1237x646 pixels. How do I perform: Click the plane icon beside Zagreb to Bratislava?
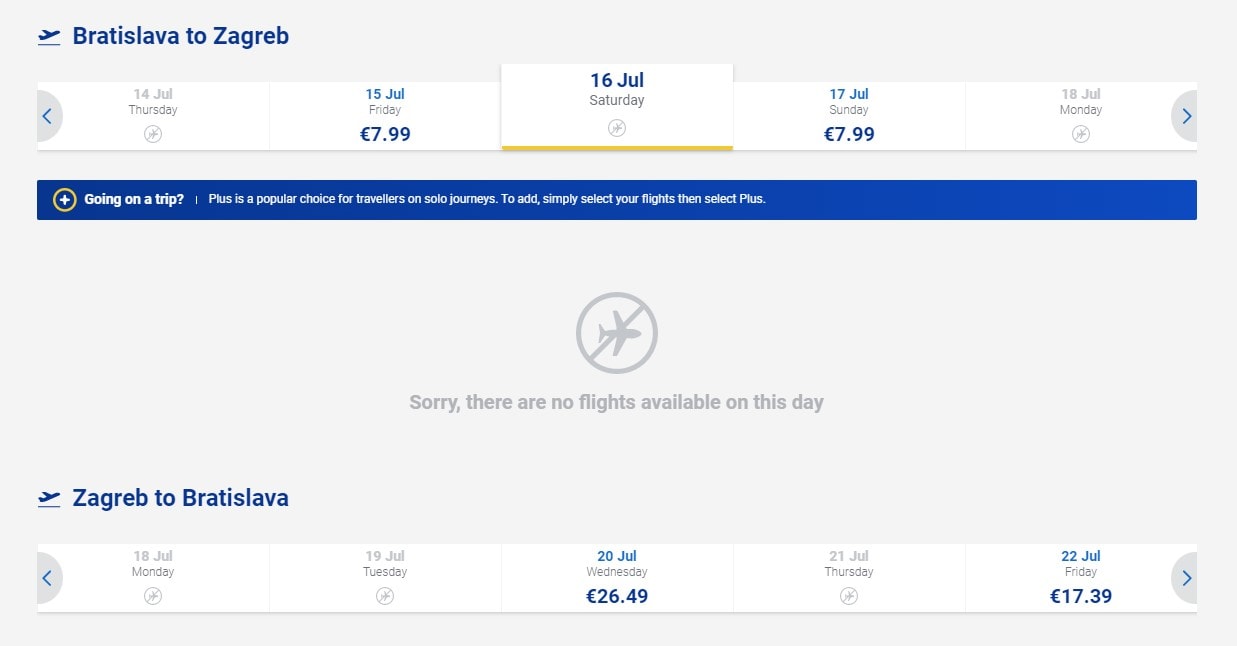point(49,498)
